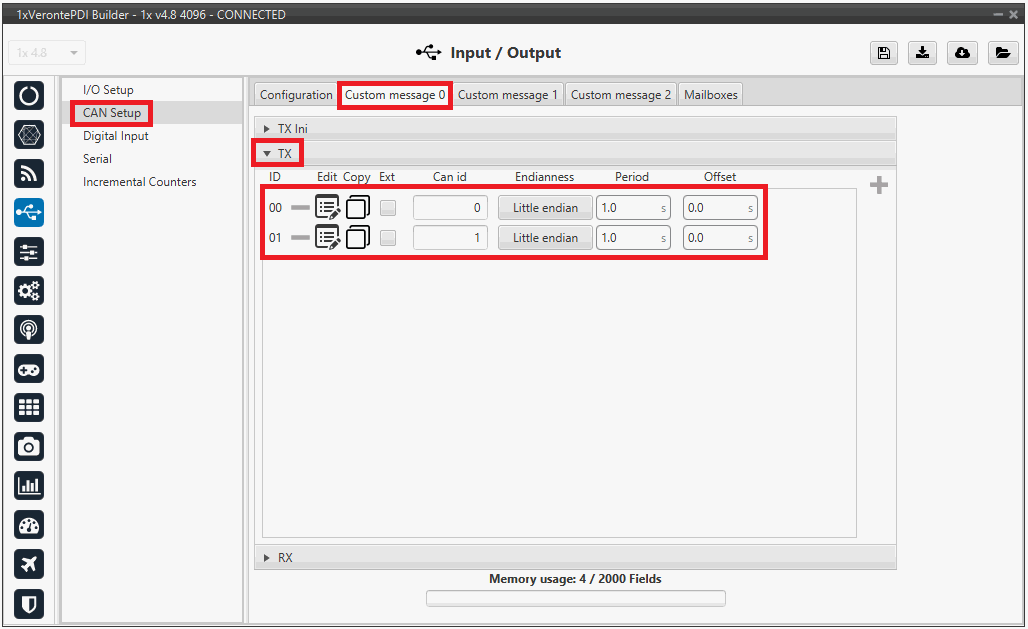This screenshot has width=1028, height=629.
Task: Remove message 00 with the minus icon
Action: (300, 208)
